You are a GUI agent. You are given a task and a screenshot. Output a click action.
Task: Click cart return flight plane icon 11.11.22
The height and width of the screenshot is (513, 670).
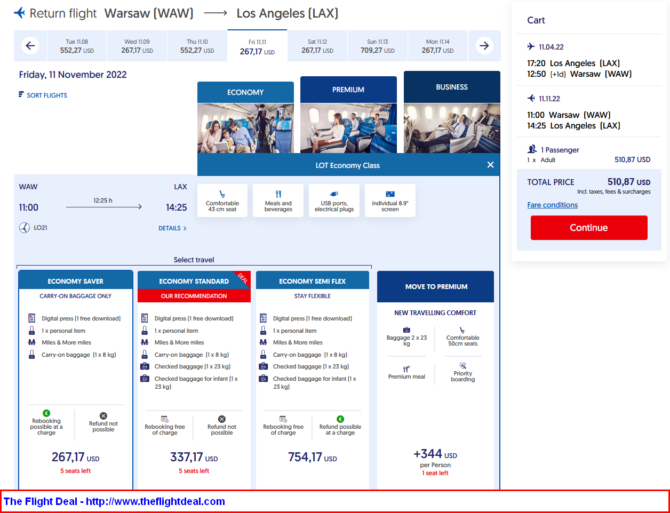[x=531, y=98]
